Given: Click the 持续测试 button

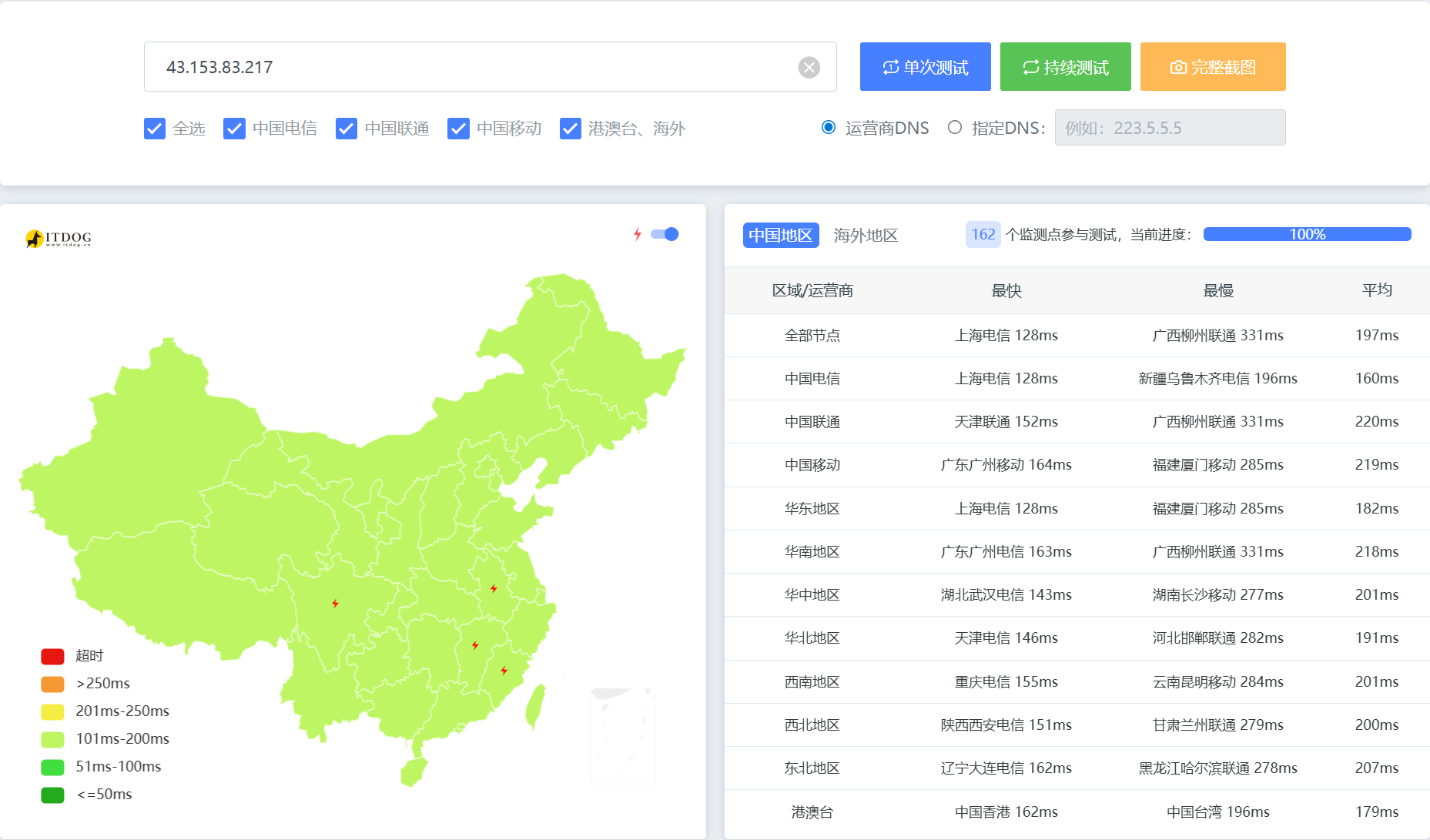Looking at the screenshot, I should [1066, 67].
